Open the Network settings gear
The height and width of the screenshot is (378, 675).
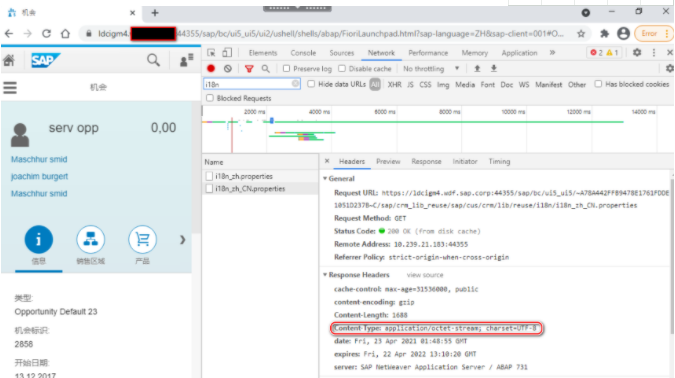pos(669,68)
